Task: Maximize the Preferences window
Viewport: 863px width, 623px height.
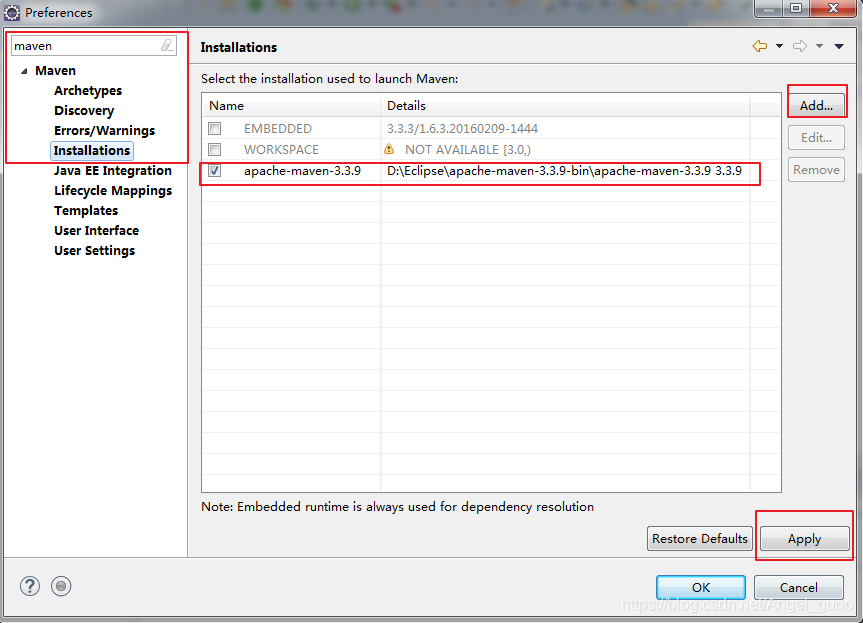Action: (x=796, y=8)
